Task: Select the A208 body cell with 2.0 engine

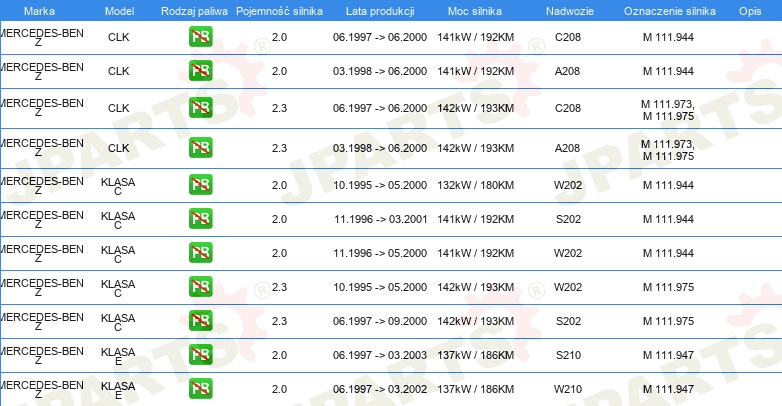Action: point(568,71)
